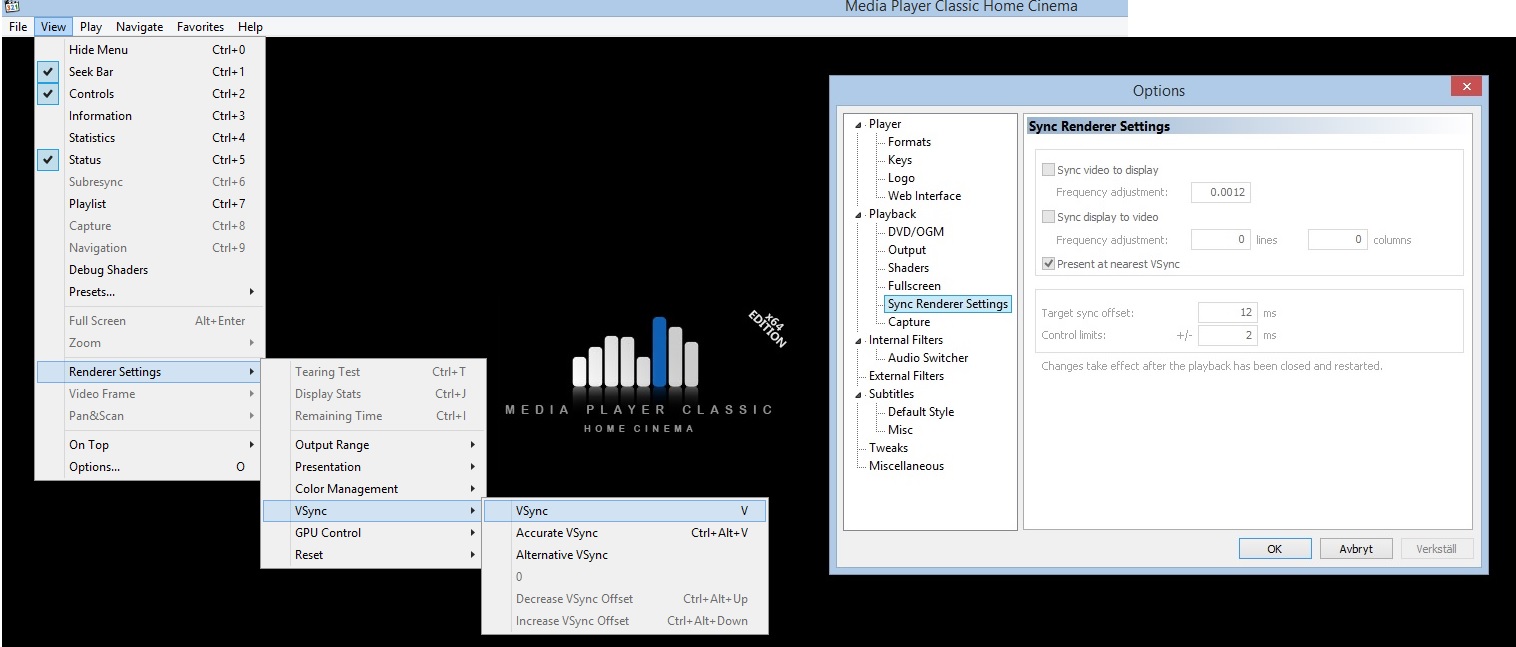Select Keys in Options tree
Screen dimensions: 1516x647
tap(900, 160)
